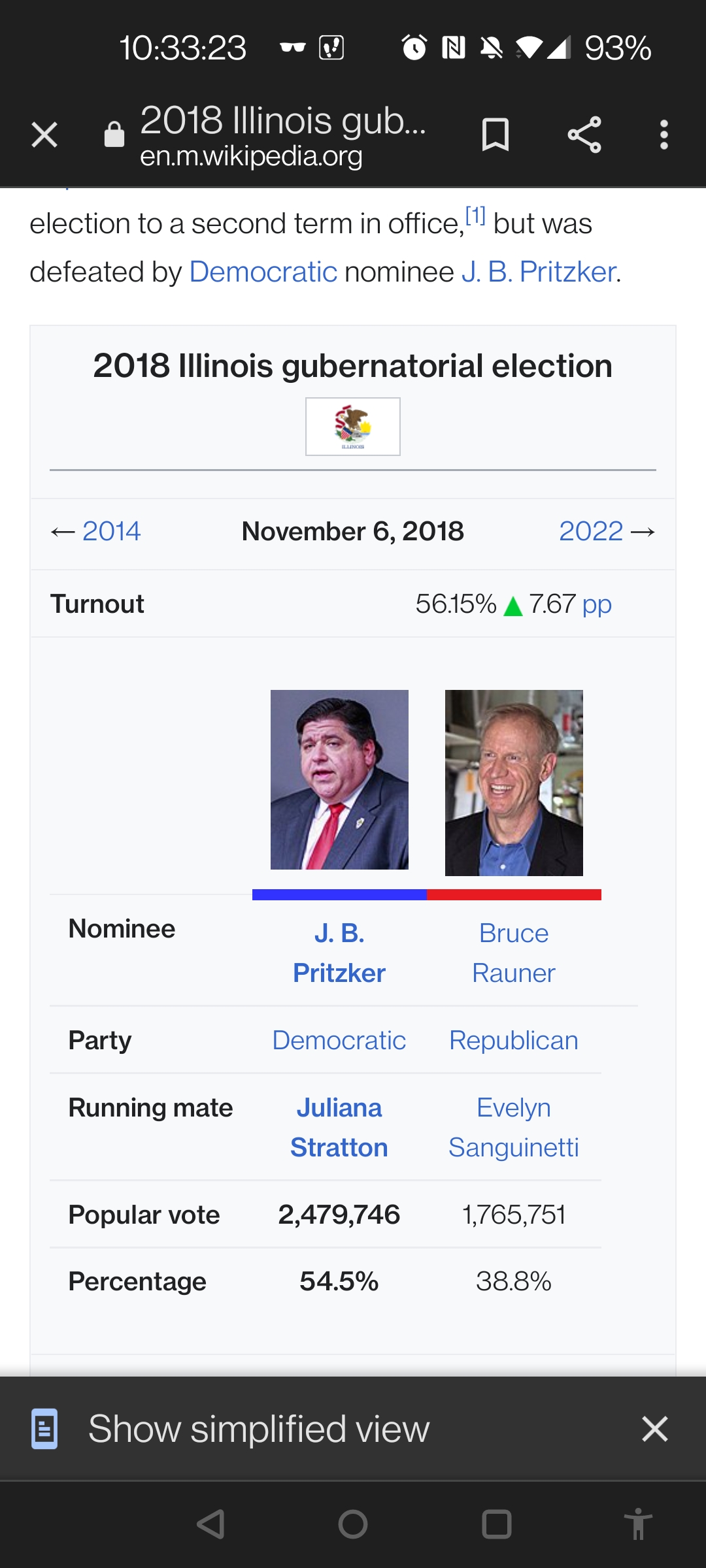Image resolution: width=706 pixels, height=1568 pixels.
Task: Tap the lock icon for site info
Action: click(114, 135)
